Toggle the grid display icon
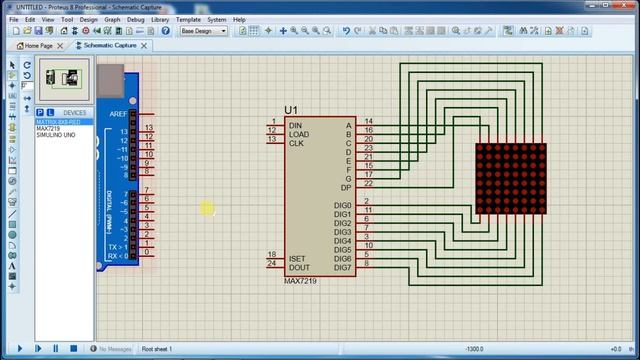The height and width of the screenshot is (360, 640). (x=254, y=31)
